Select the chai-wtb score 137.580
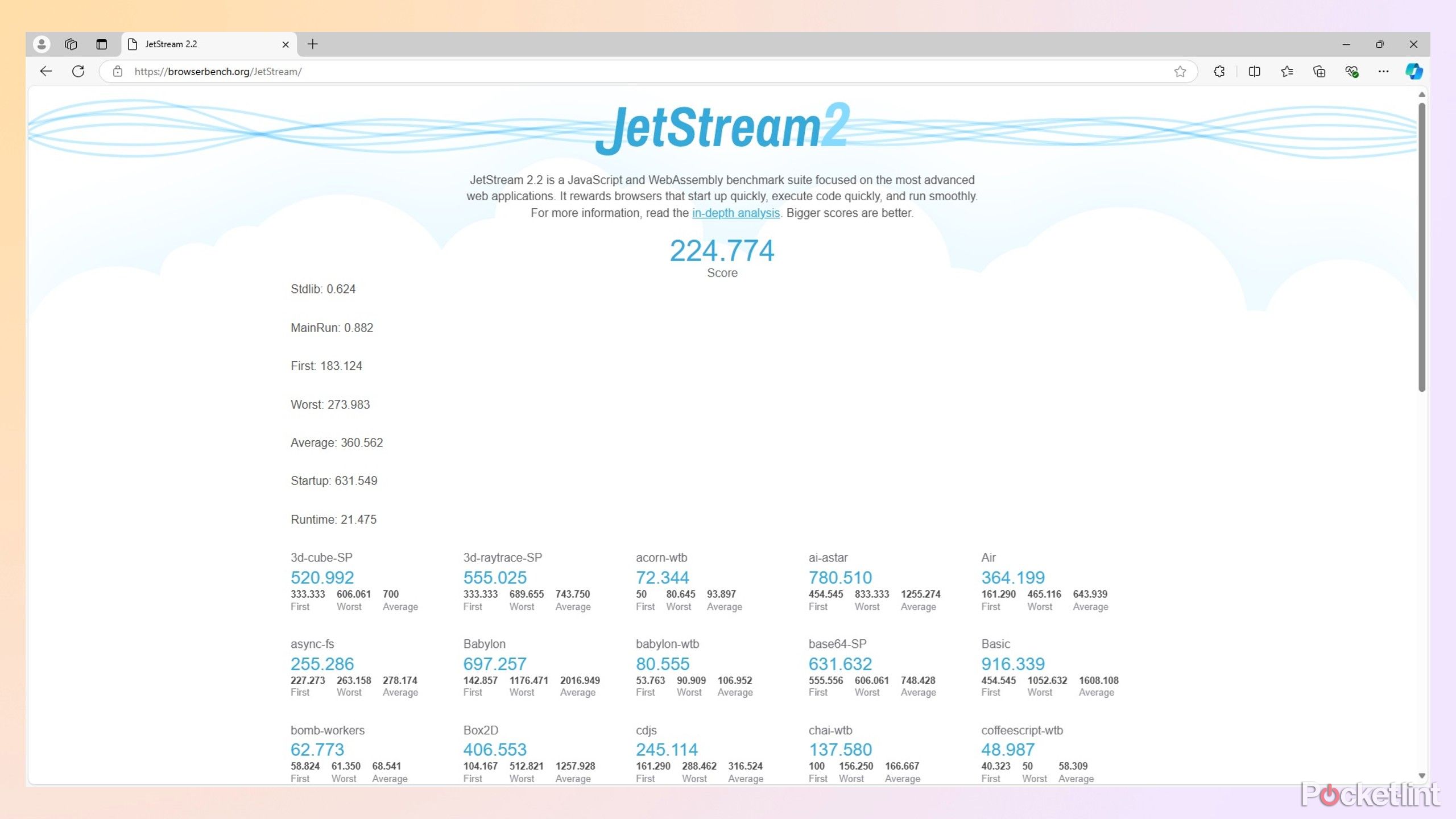 [841, 750]
